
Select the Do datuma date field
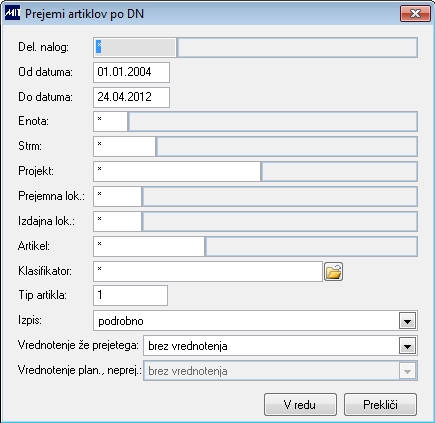(x=131, y=97)
